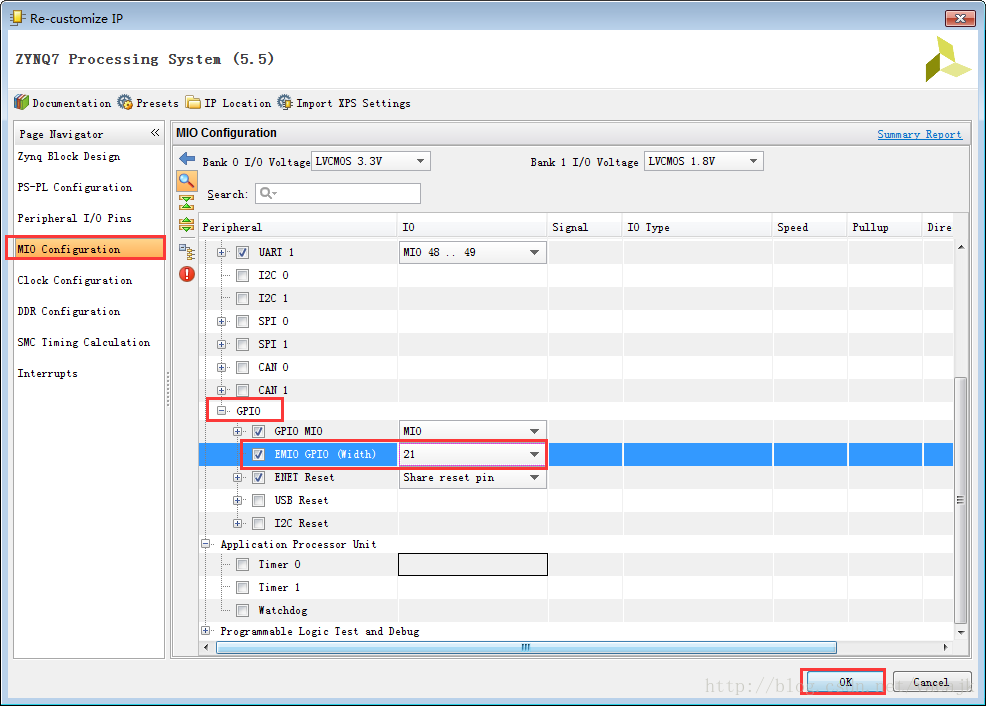
Task: Click the OK button
Action: coord(845,682)
